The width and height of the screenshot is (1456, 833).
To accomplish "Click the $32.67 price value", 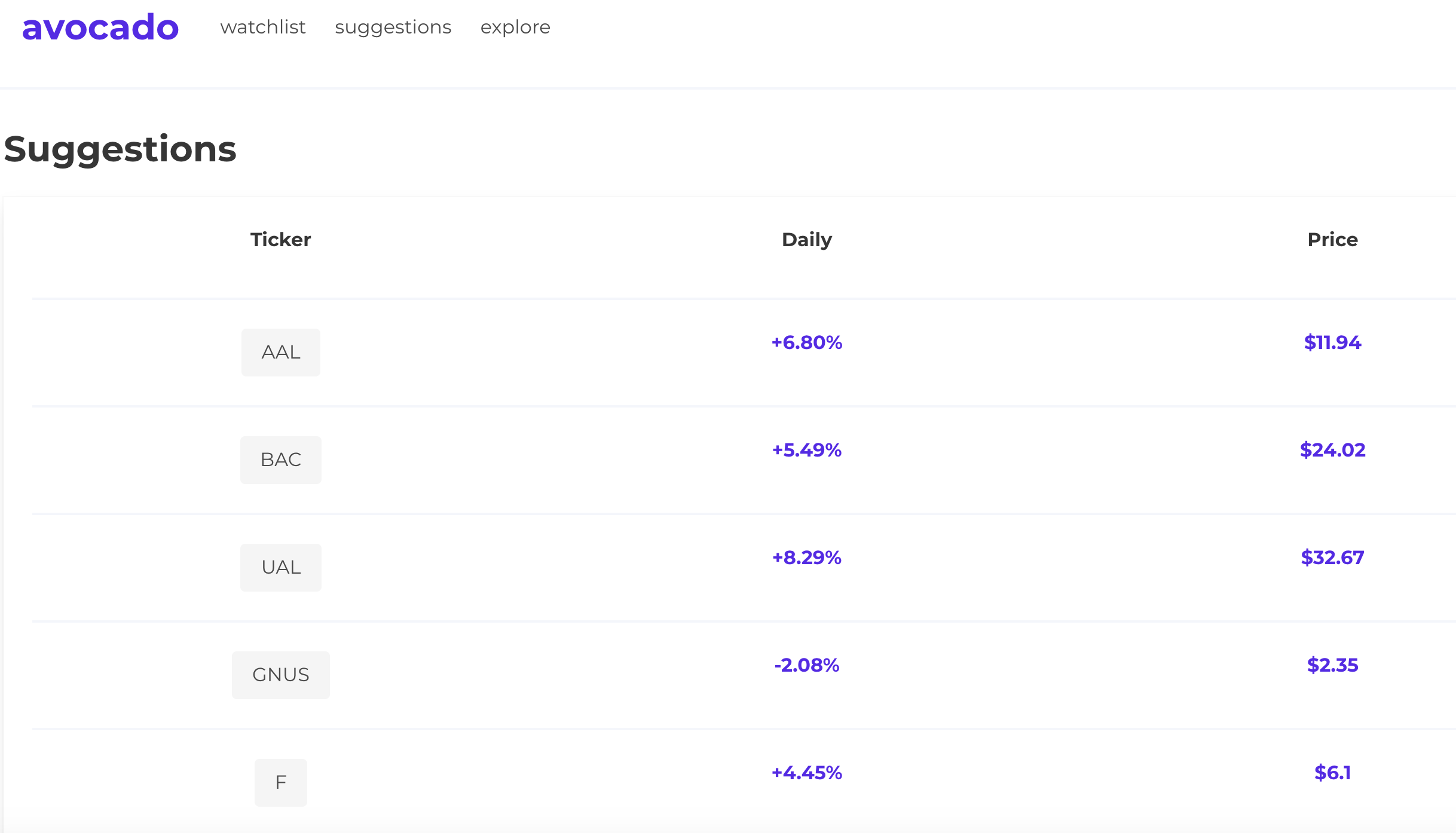I will pos(1332,558).
